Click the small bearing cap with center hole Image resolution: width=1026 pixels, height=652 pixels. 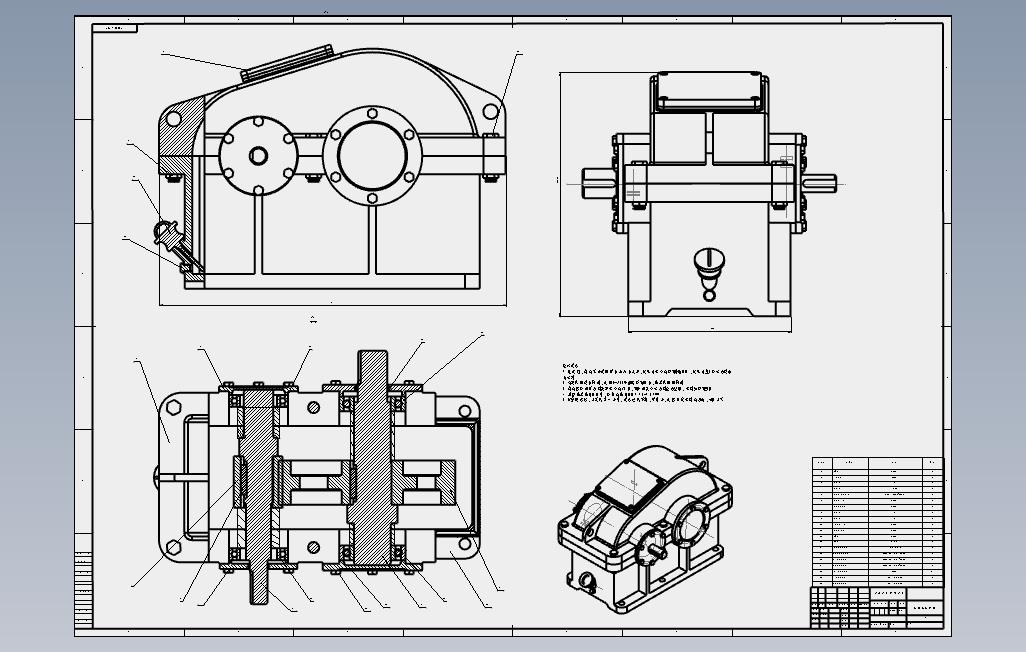[x=258, y=156]
